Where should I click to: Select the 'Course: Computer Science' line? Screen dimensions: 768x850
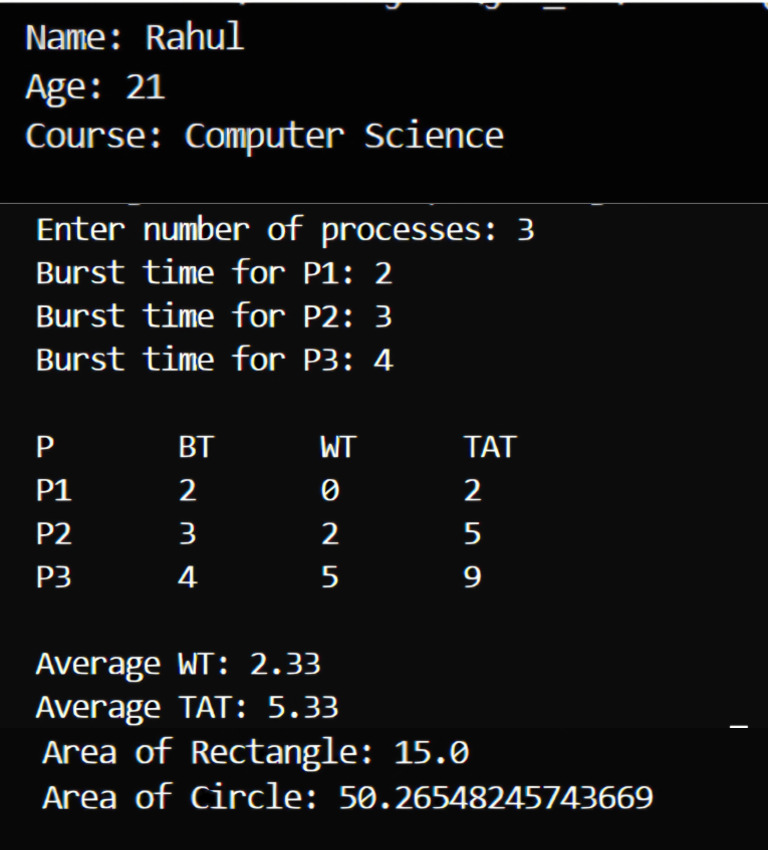coord(264,137)
